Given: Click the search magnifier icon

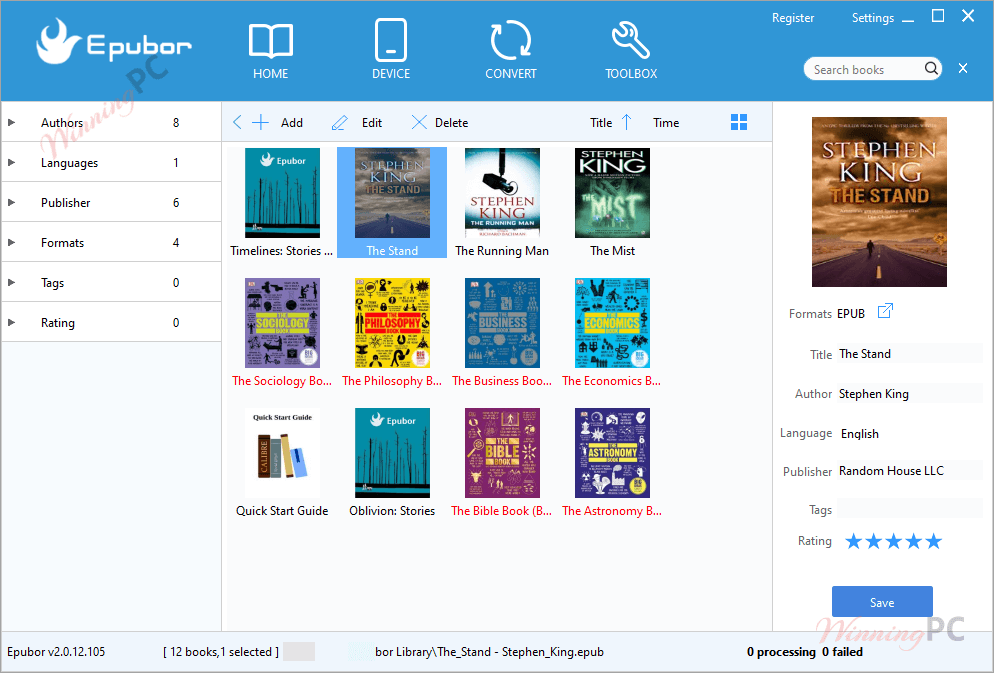Looking at the screenshot, I should [x=931, y=68].
